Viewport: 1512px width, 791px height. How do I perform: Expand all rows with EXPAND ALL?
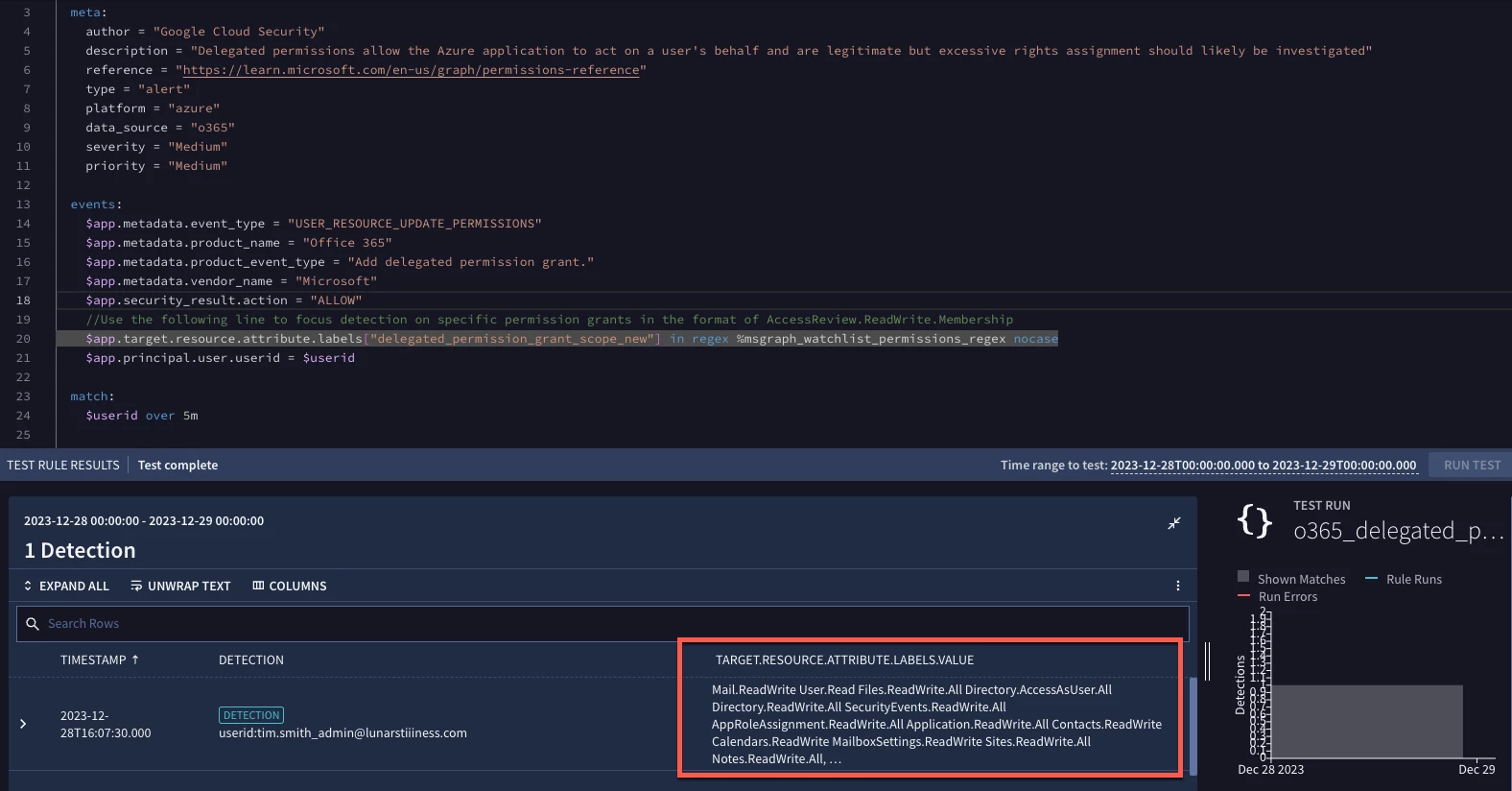pos(66,586)
